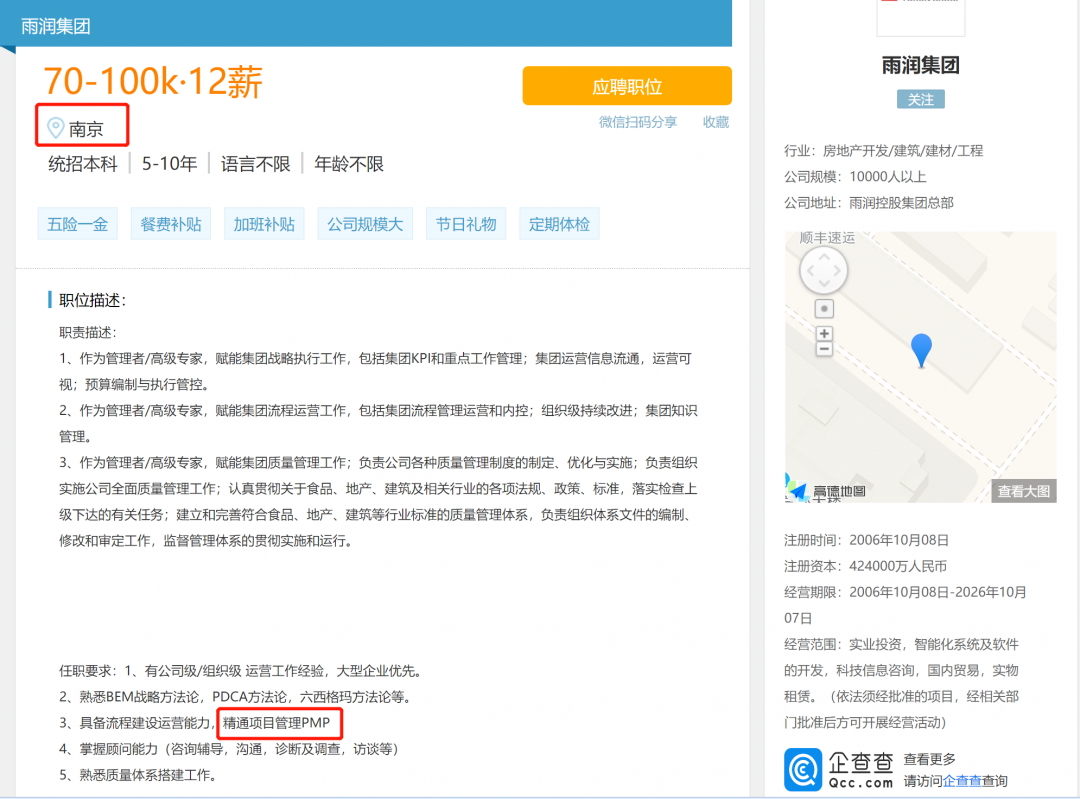Viewport: 1080px width, 799px height.
Task: Select the 加班补贴 benefit tag
Action: [x=264, y=224]
